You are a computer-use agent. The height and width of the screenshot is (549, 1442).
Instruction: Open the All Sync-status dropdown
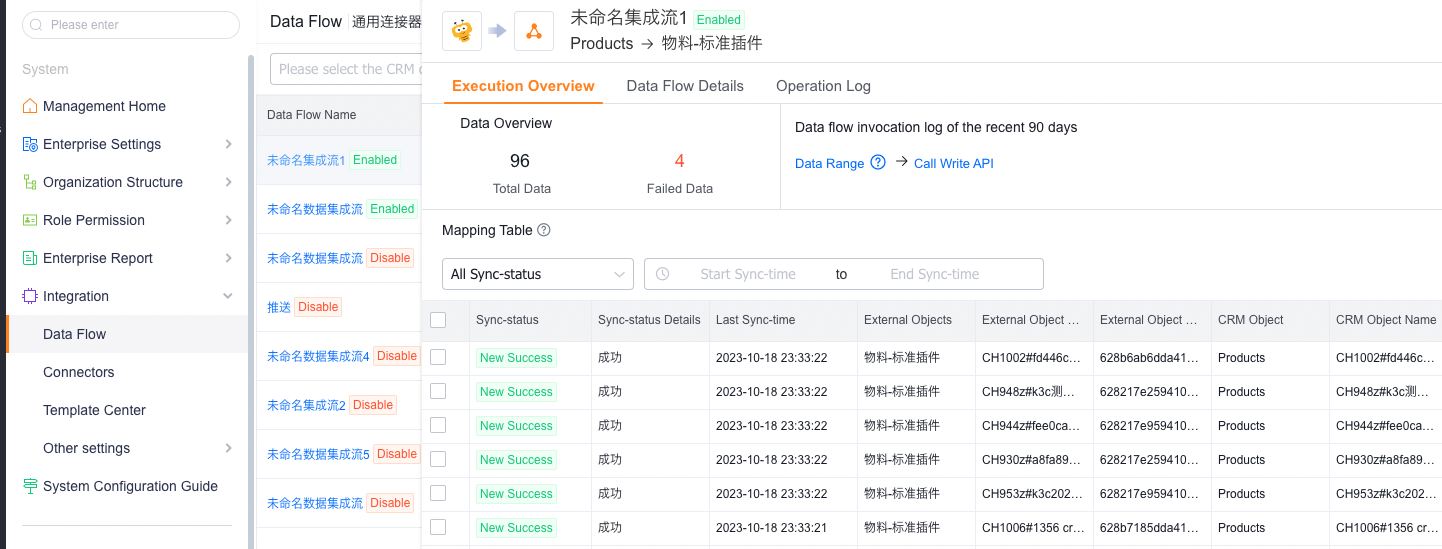(x=537, y=274)
